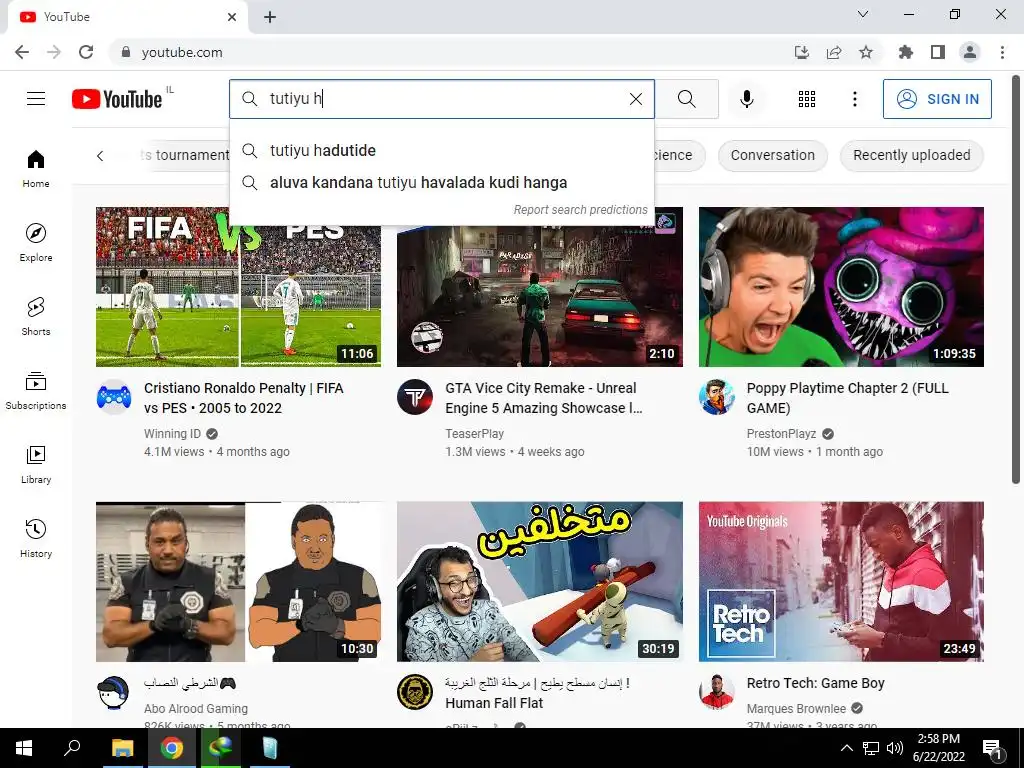Image resolution: width=1024 pixels, height=768 pixels.
Task: Bookmark this page with the star
Action: point(865,52)
